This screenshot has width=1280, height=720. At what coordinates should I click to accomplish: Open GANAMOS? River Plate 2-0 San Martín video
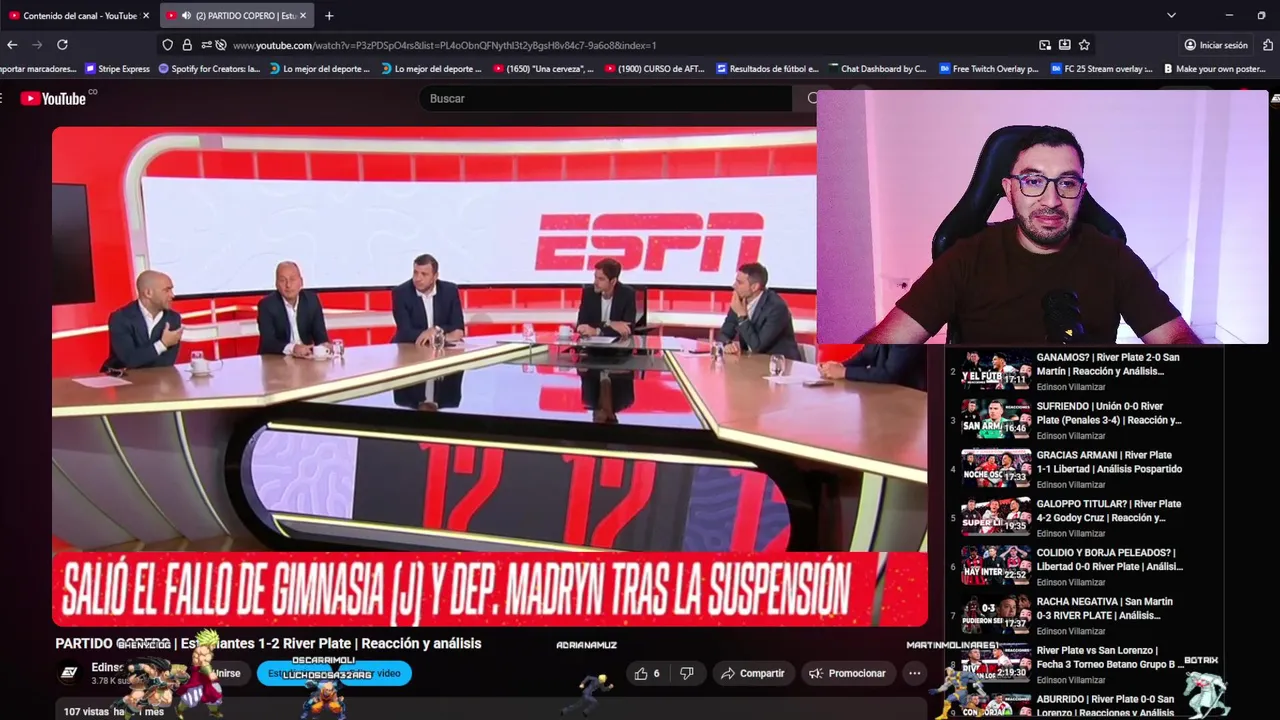(x=1108, y=364)
